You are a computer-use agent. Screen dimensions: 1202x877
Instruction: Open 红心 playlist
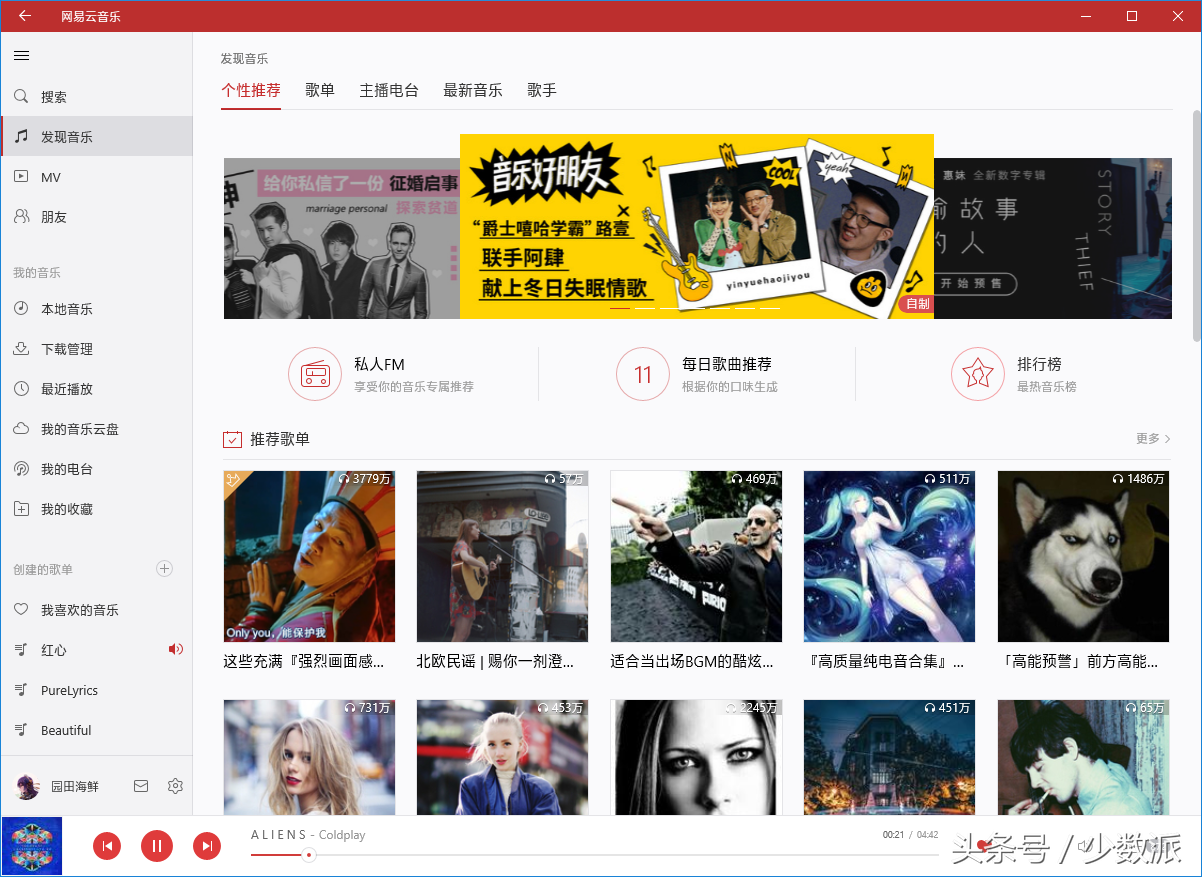(x=96, y=650)
